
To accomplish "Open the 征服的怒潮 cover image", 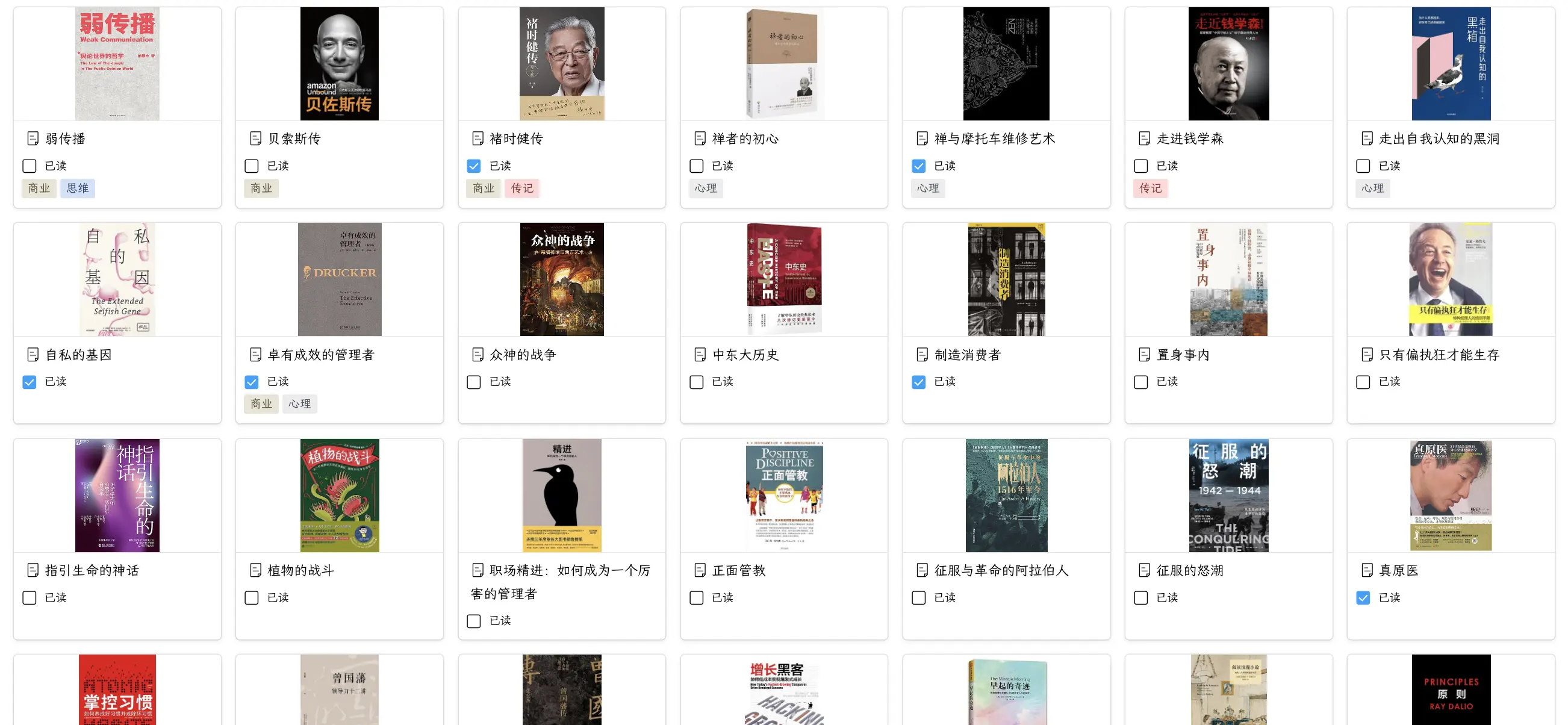I will (x=1228, y=496).
